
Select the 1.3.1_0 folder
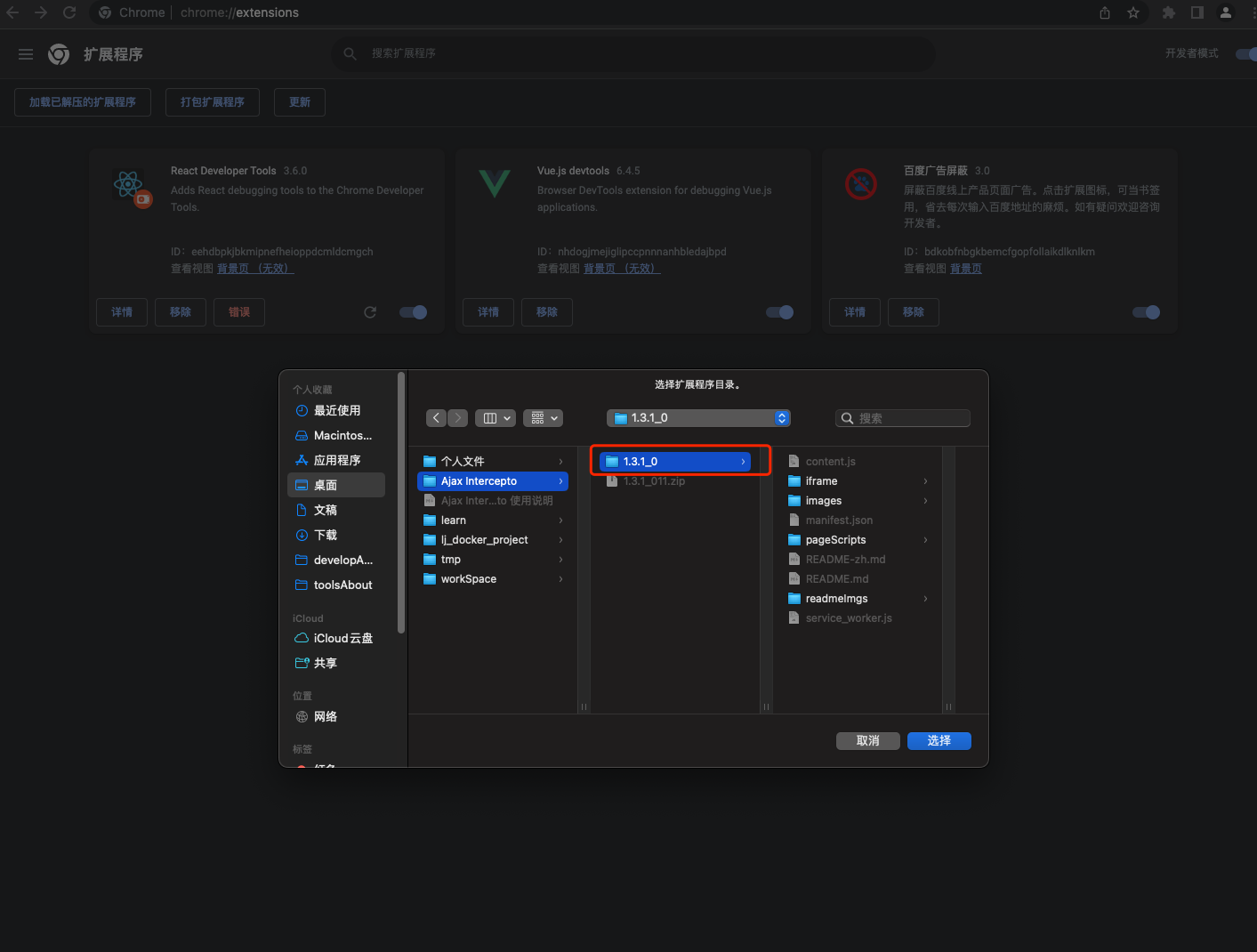[x=675, y=462]
